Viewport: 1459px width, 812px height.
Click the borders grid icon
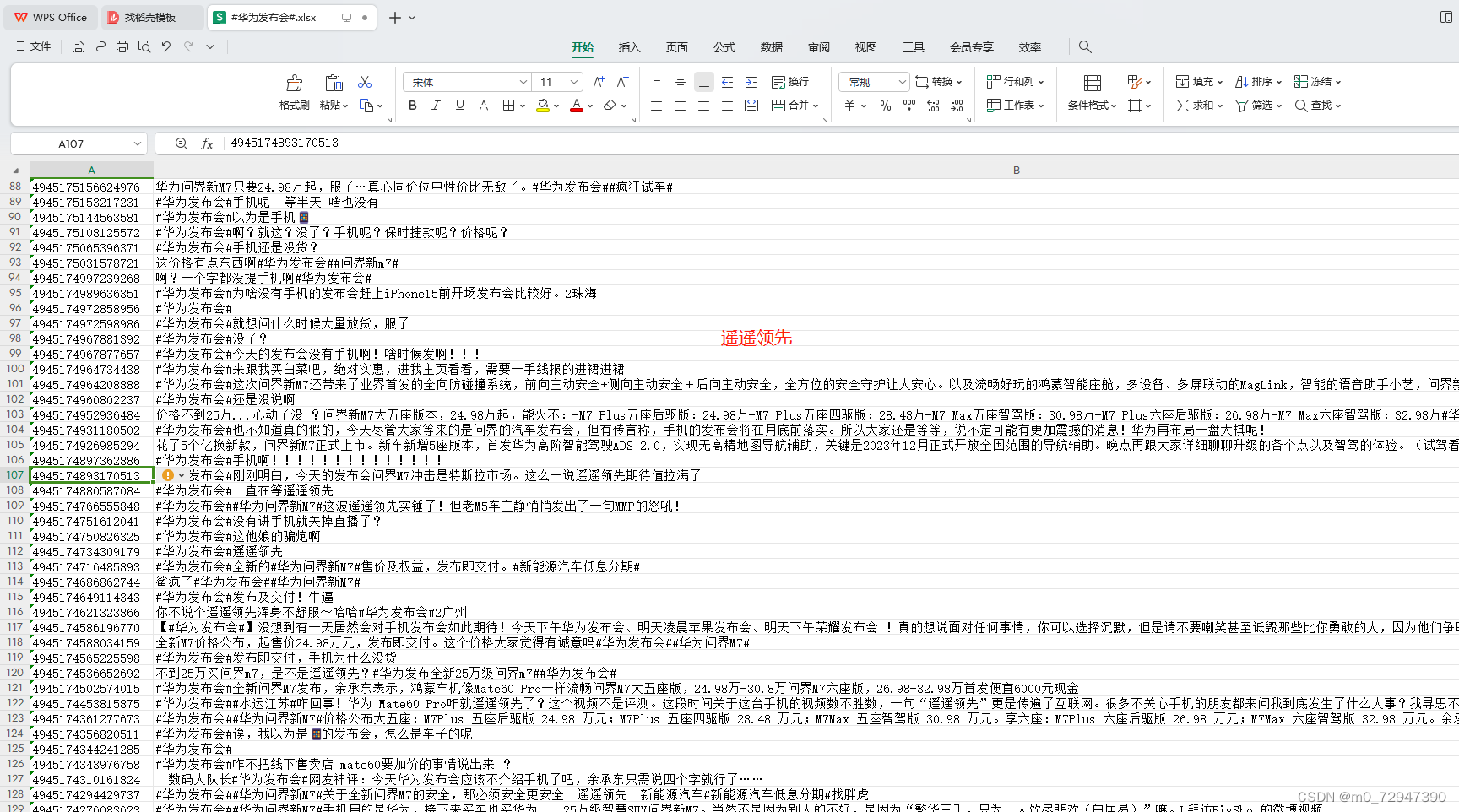508,106
